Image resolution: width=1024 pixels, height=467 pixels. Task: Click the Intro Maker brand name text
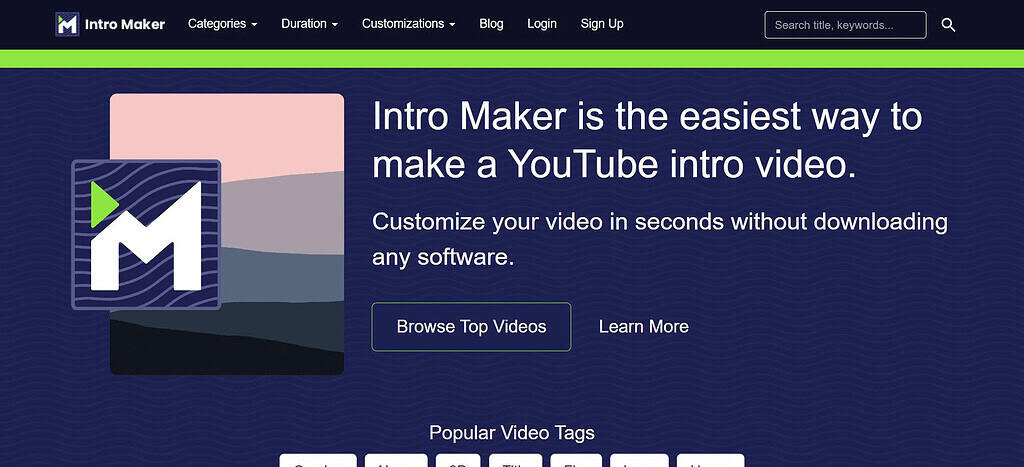tap(125, 25)
